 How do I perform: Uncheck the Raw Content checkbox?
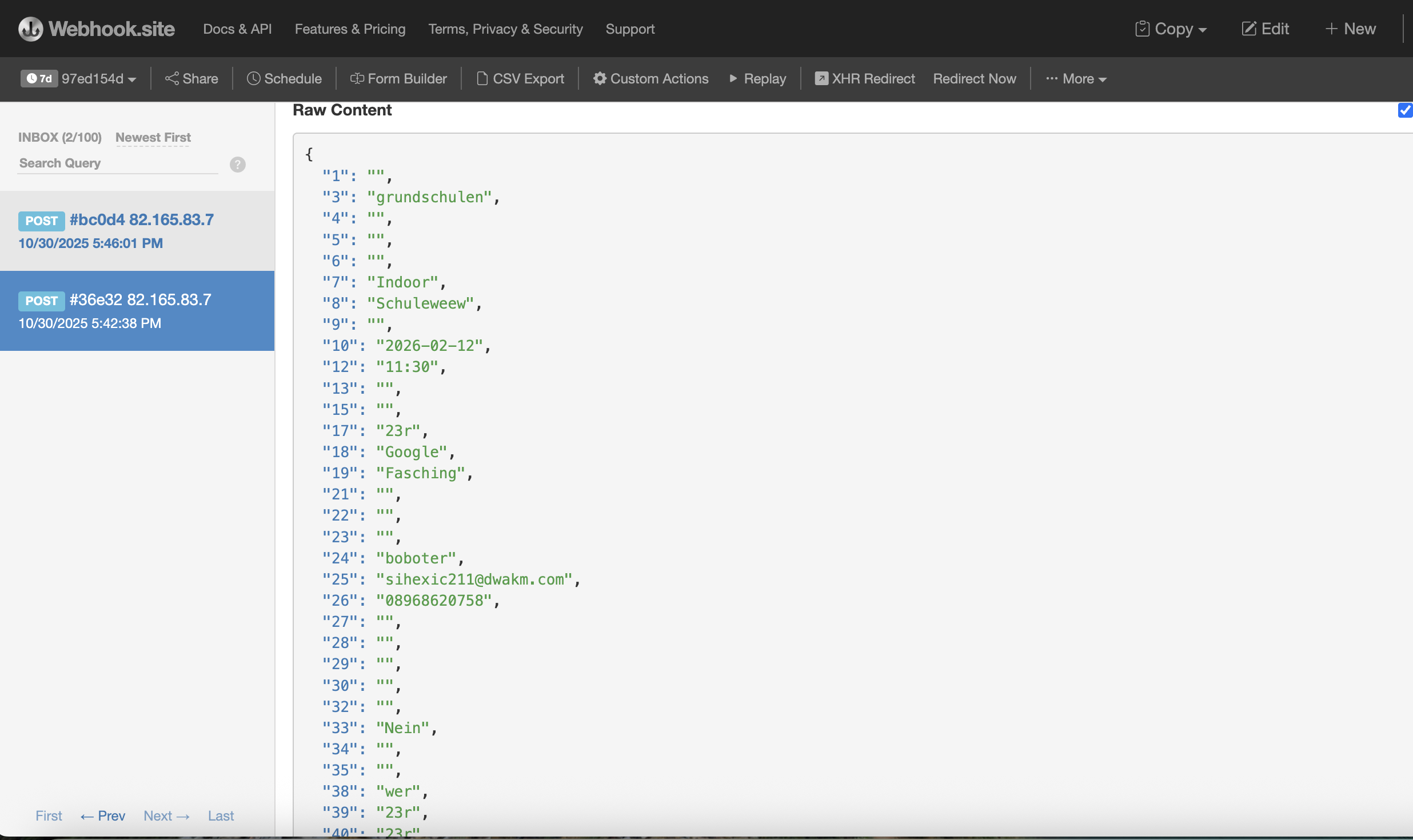point(1404,110)
